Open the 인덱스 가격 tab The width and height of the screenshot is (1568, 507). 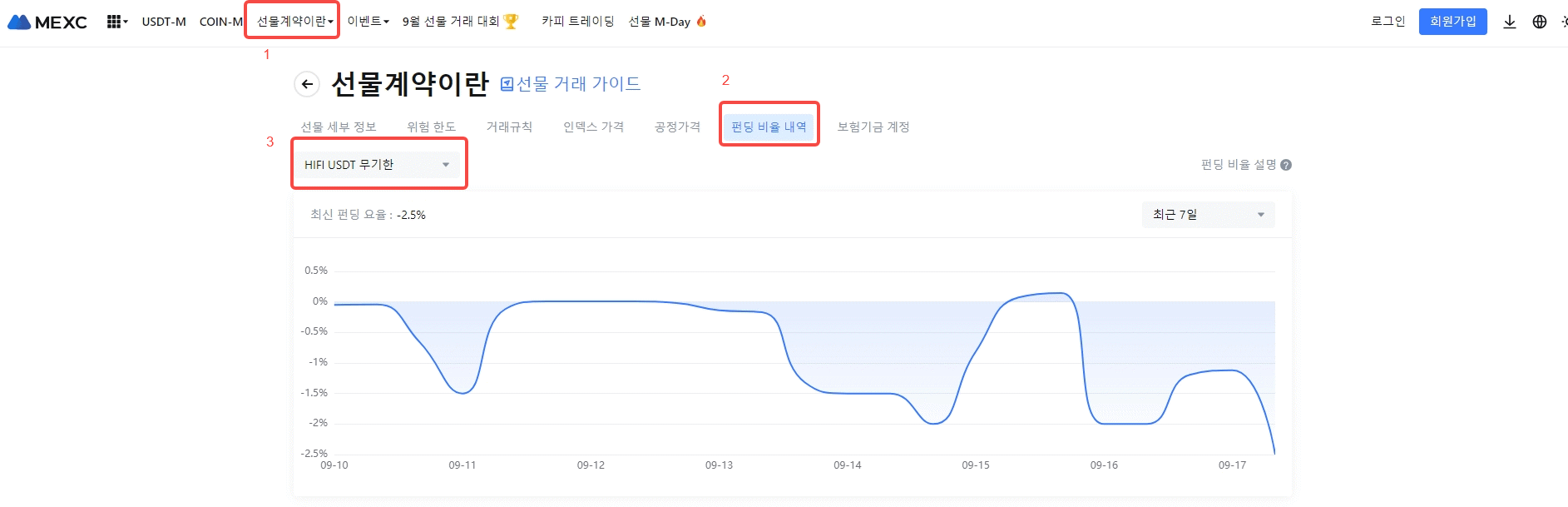[x=593, y=127]
